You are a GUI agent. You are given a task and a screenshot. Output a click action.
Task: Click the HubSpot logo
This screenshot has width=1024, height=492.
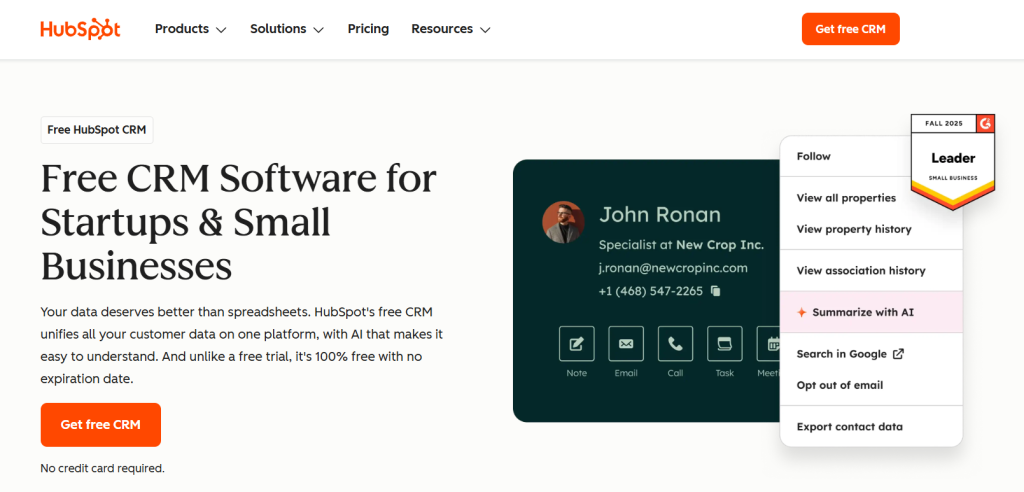[x=80, y=29]
